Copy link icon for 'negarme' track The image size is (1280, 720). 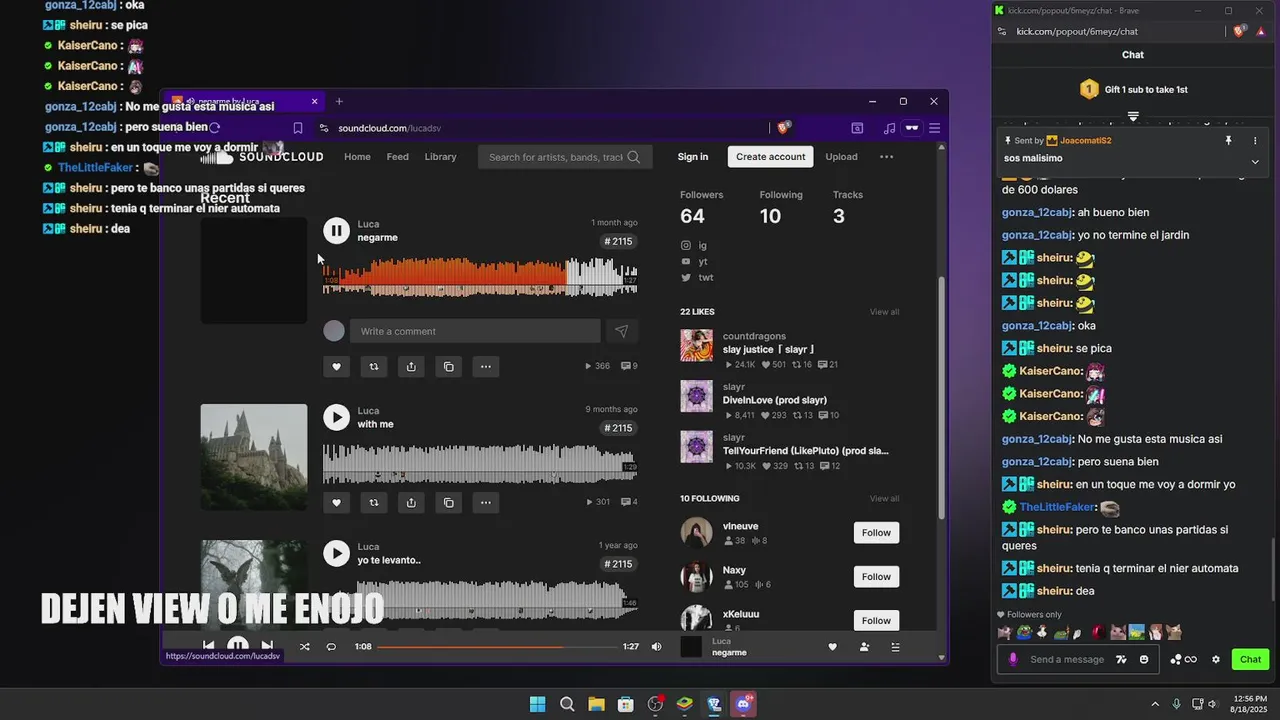point(448,366)
